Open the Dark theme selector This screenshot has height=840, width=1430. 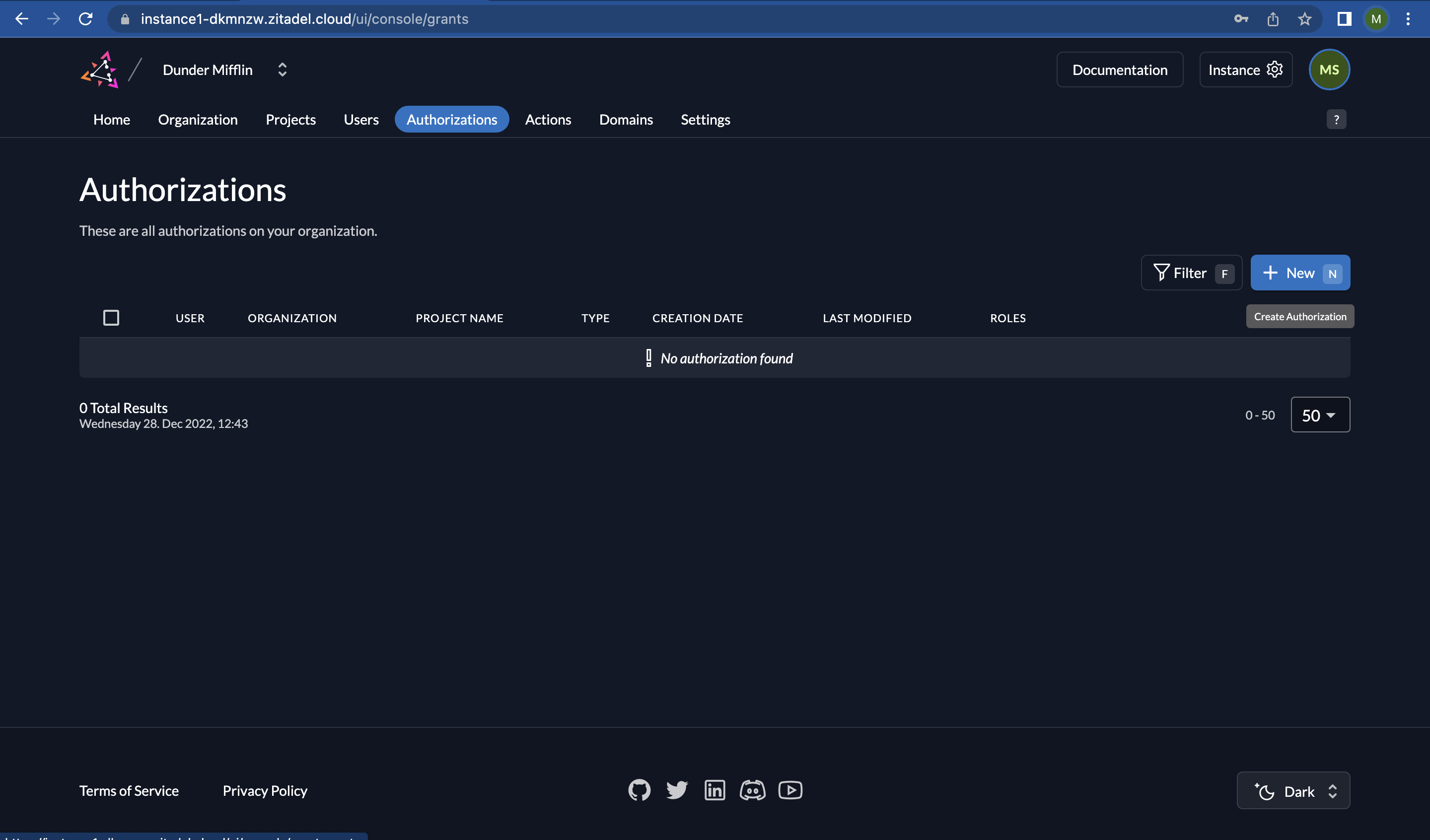(x=1293, y=791)
